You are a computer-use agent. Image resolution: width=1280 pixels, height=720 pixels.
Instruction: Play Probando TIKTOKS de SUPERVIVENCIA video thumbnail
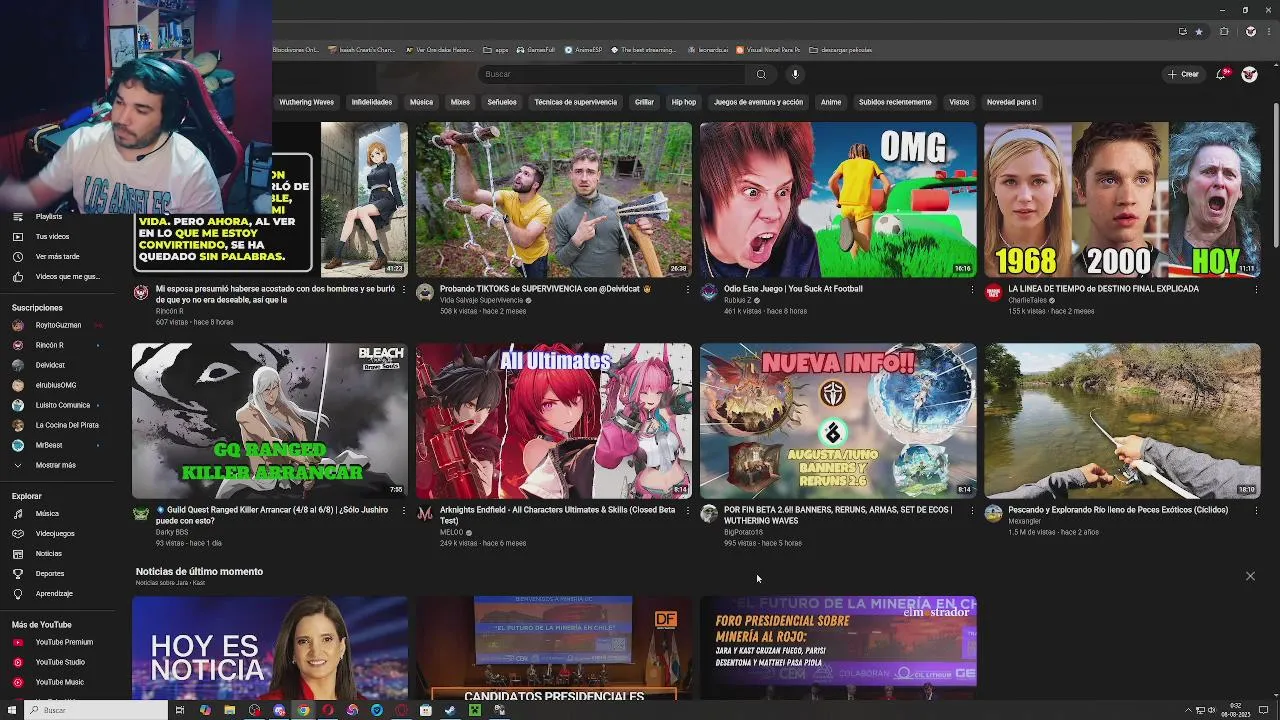click(554, 199)
